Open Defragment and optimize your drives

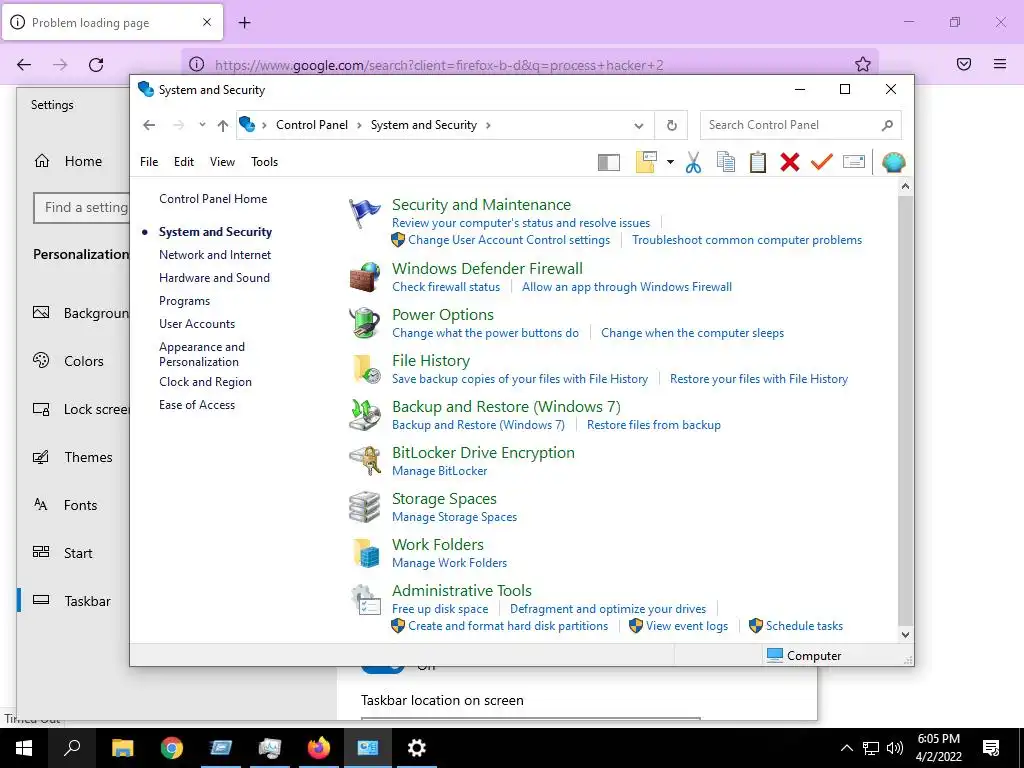(x=608, y=609)
